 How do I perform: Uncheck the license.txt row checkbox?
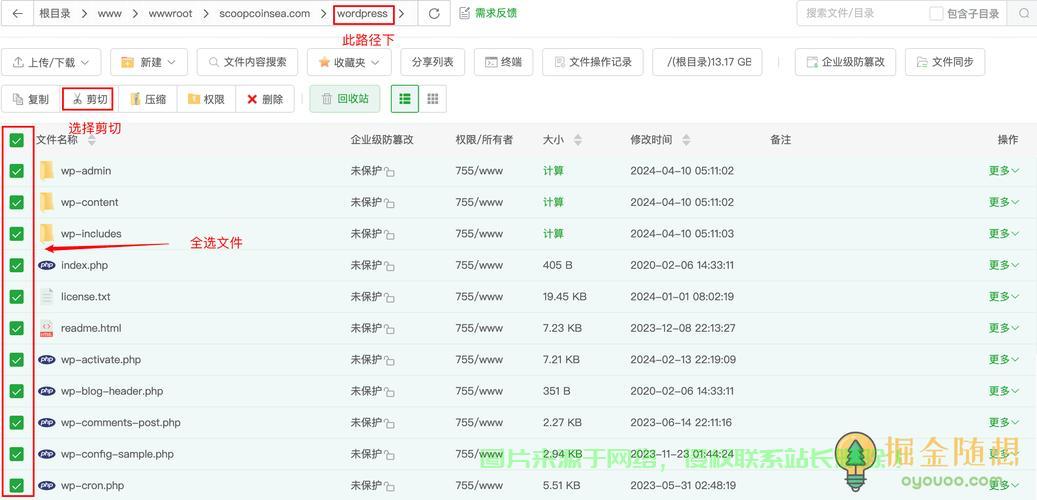point(17,296)
